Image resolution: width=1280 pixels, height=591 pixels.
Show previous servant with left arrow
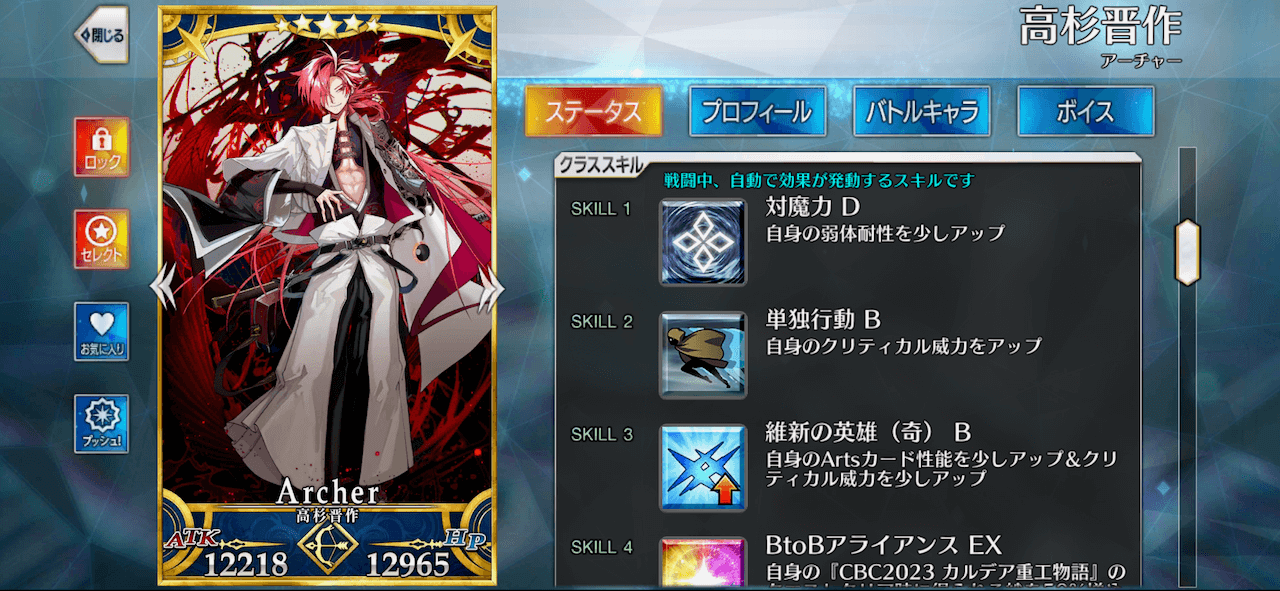click(x=163, y=288)
